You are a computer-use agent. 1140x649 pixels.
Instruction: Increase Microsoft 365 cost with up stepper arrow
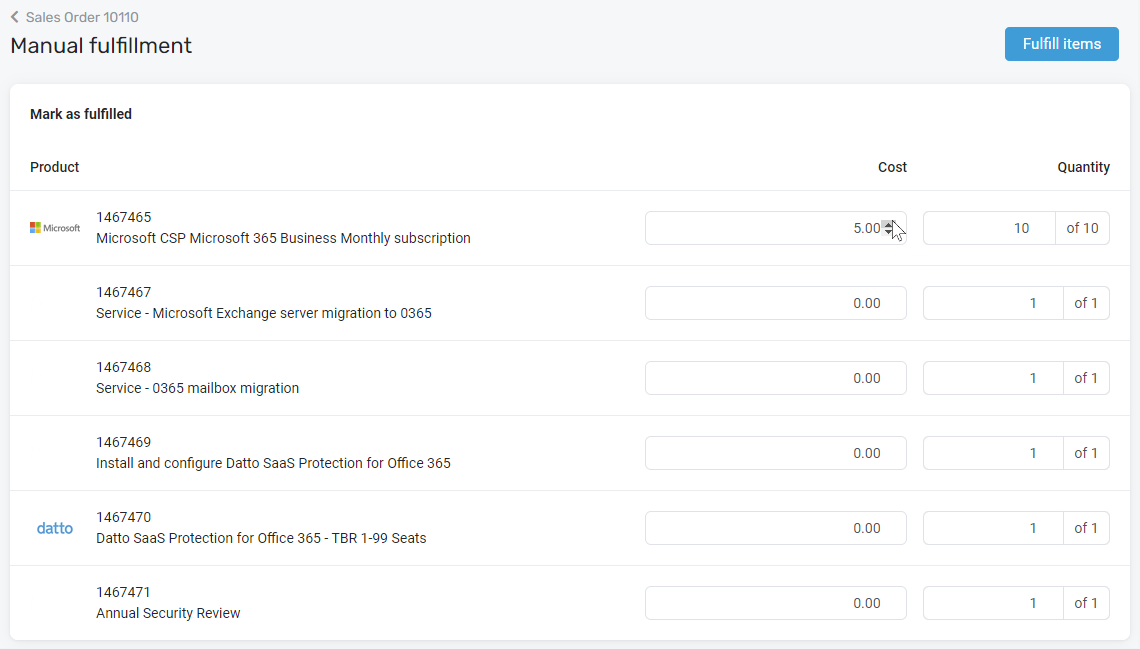(x=888, y=224)
